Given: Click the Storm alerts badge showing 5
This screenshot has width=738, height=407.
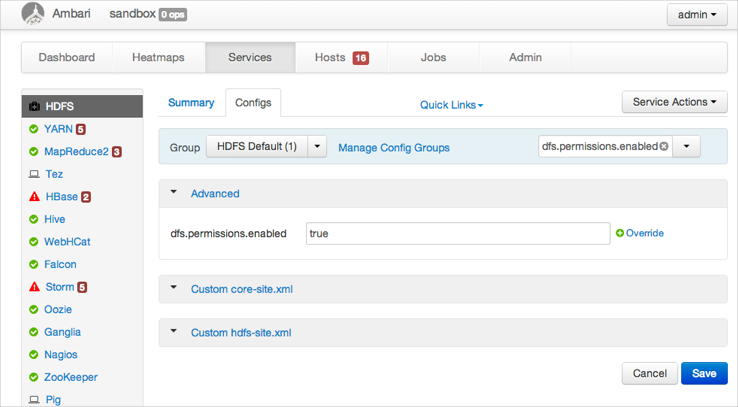Looking at the screenshot, I should (82, 287).
